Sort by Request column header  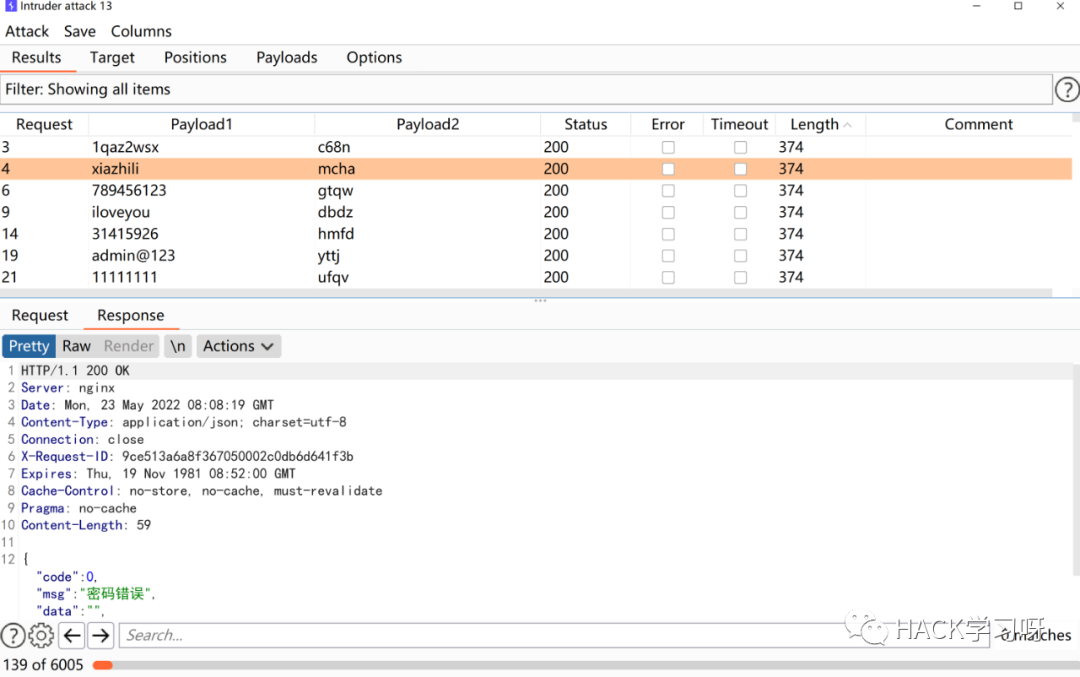44,125
